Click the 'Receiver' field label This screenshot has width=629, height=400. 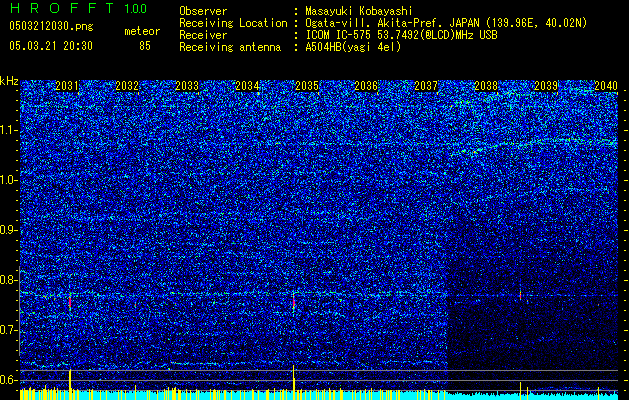coord(203,35)
